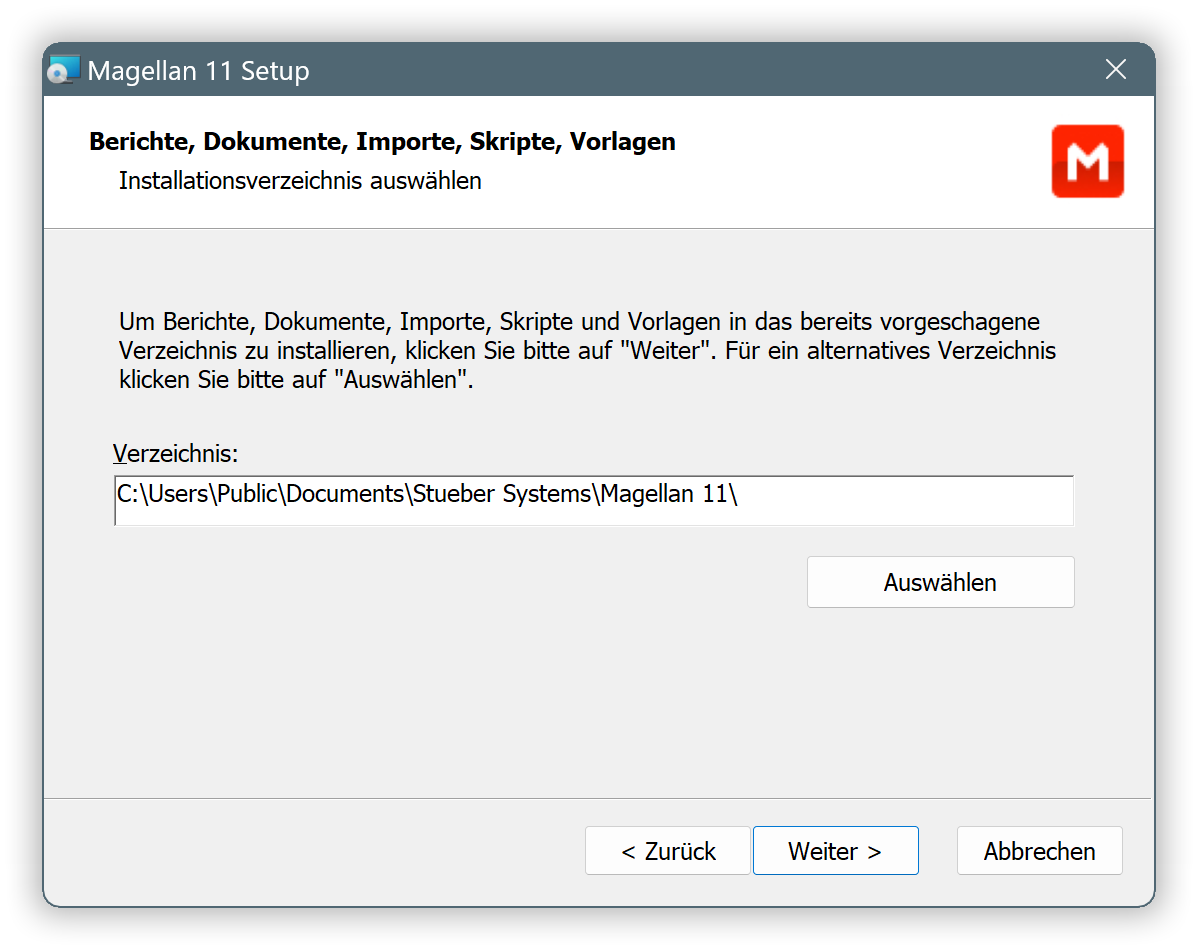Open the directory chooser with Auswählen
Image resolution: width=1198 pixels, height=950 pixels.
[941, 582]
